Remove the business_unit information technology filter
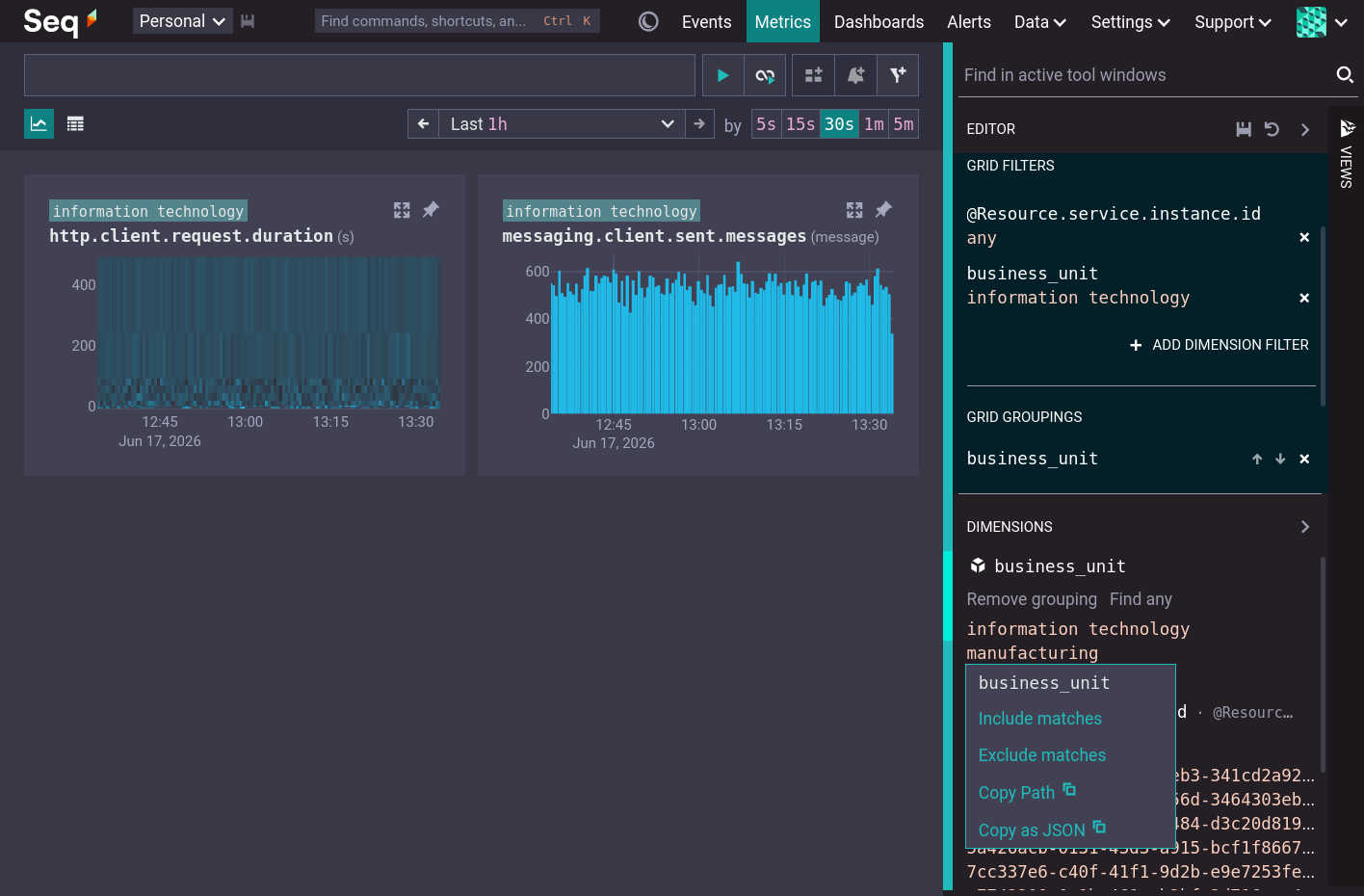 tap(1304, 298)
